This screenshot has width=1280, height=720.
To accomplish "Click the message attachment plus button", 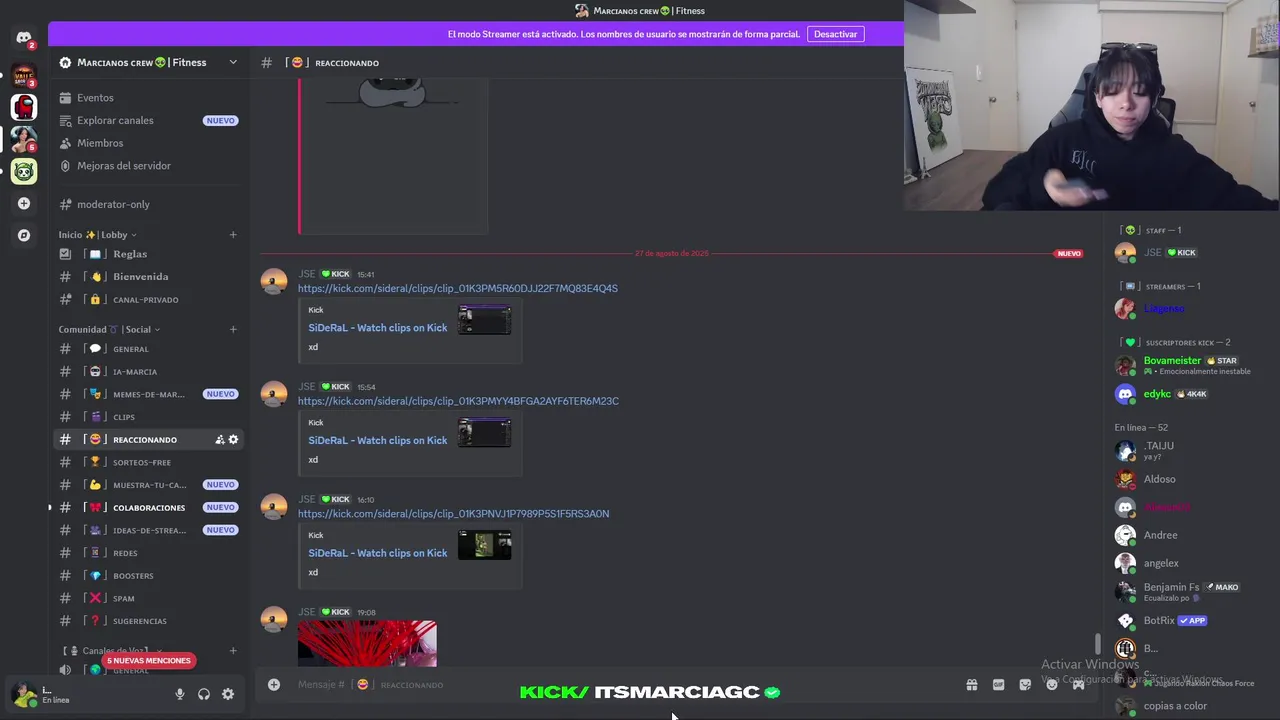I will (x=274, y=685).
